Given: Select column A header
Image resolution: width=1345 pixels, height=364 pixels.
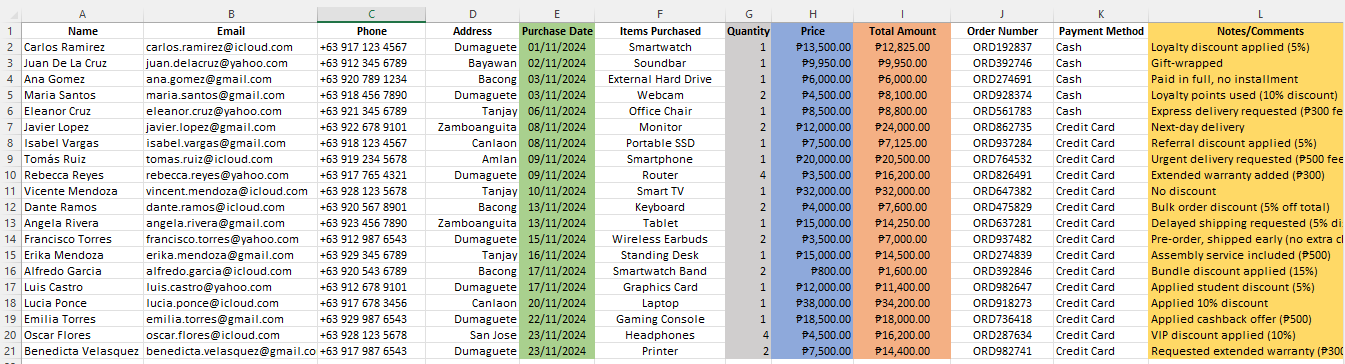Looking at the screenshot, I should coord(81,15).
